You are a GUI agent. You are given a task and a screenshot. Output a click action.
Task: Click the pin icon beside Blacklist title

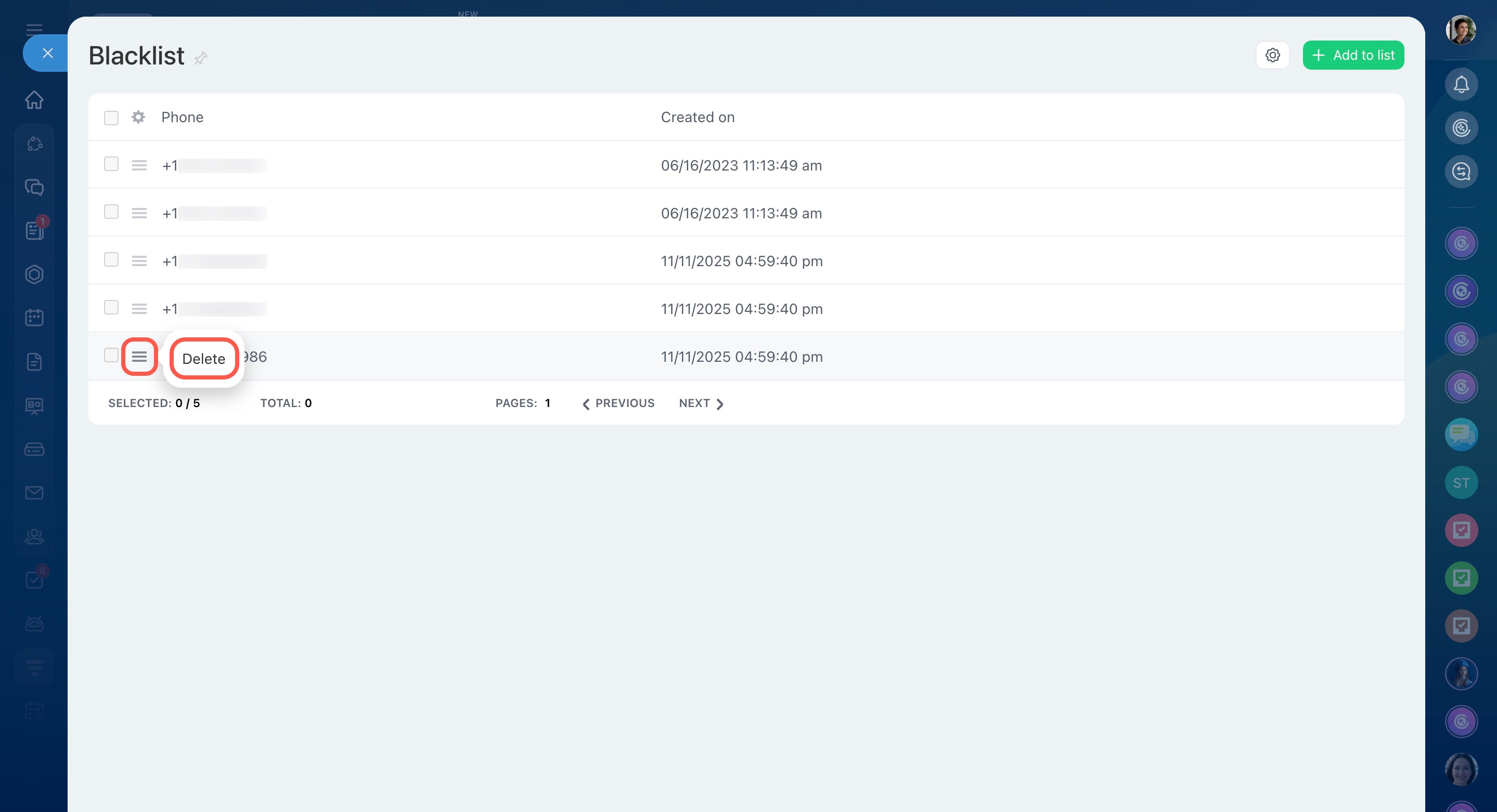tap(200, 58)
